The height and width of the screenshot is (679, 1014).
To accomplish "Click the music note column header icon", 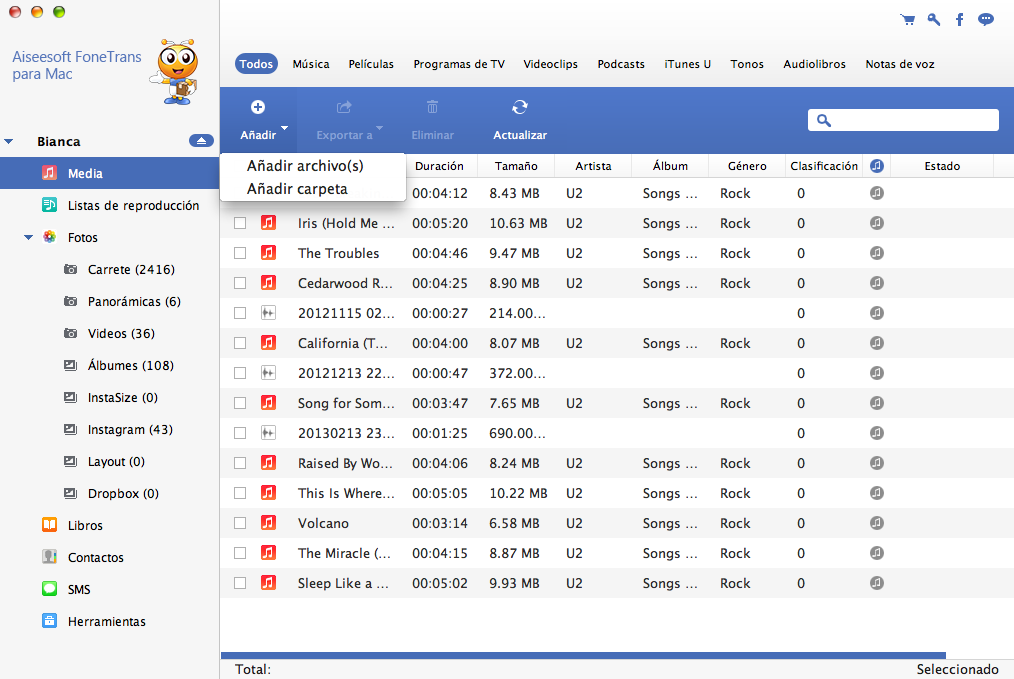I will (x=877, y=166).
